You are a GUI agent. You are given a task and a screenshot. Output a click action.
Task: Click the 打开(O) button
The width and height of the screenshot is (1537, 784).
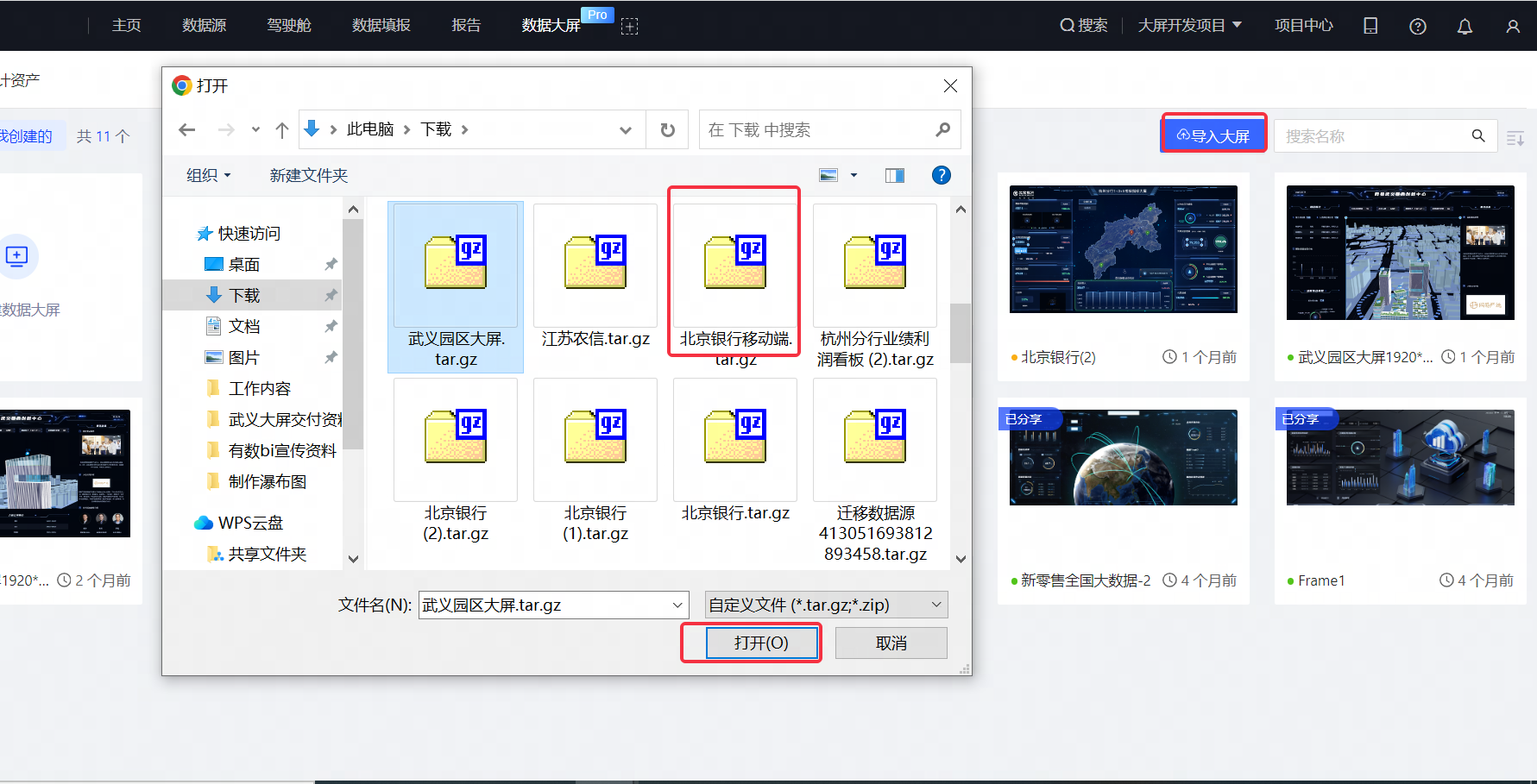coord(761,643)
